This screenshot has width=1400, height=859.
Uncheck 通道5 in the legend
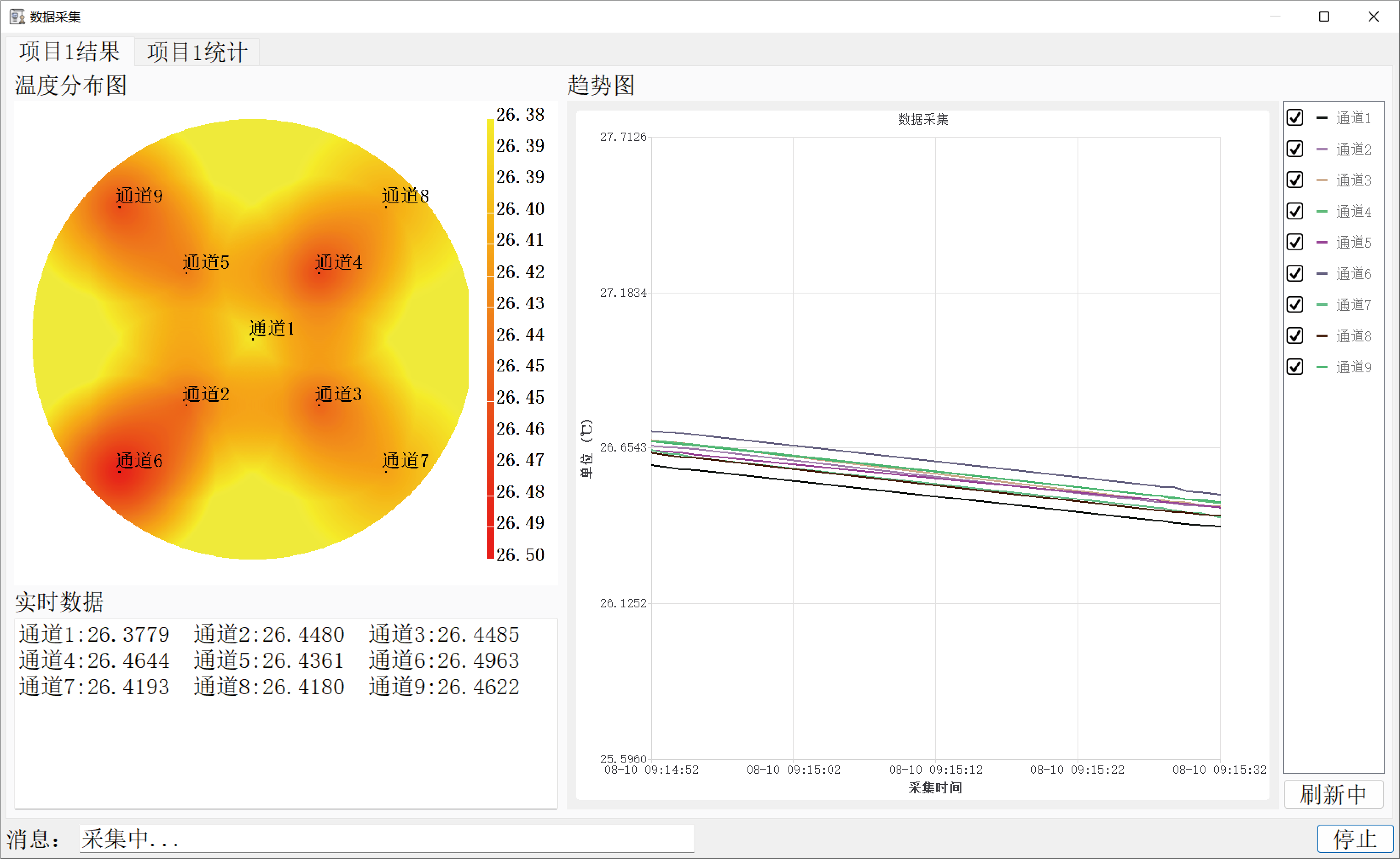click(1295, 242)
